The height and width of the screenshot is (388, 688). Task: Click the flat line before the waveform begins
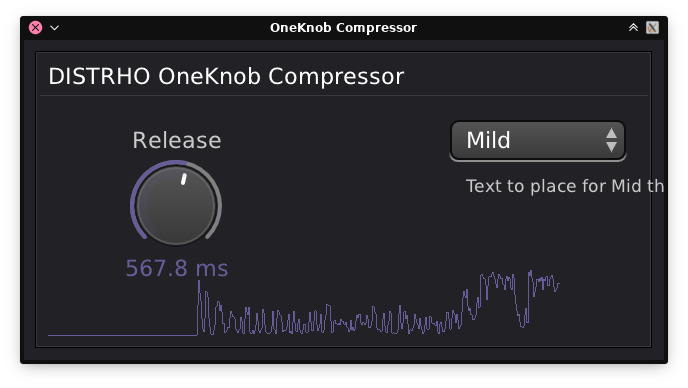click(x=122, y=335)
